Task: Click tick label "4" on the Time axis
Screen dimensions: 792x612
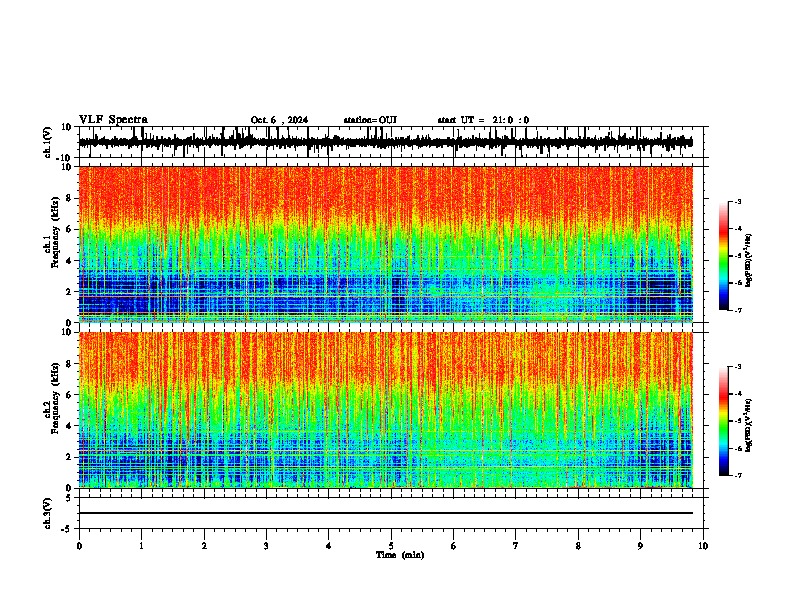Action: [329, 546]
